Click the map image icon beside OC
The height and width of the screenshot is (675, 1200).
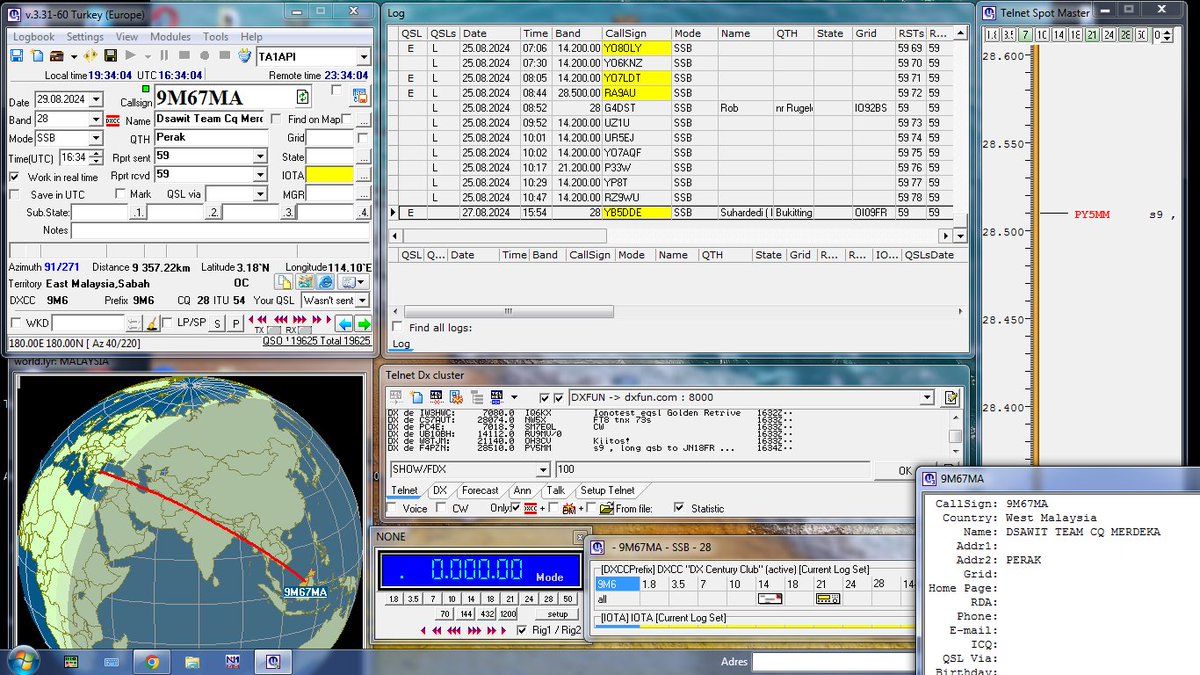(x=305, y=282)
